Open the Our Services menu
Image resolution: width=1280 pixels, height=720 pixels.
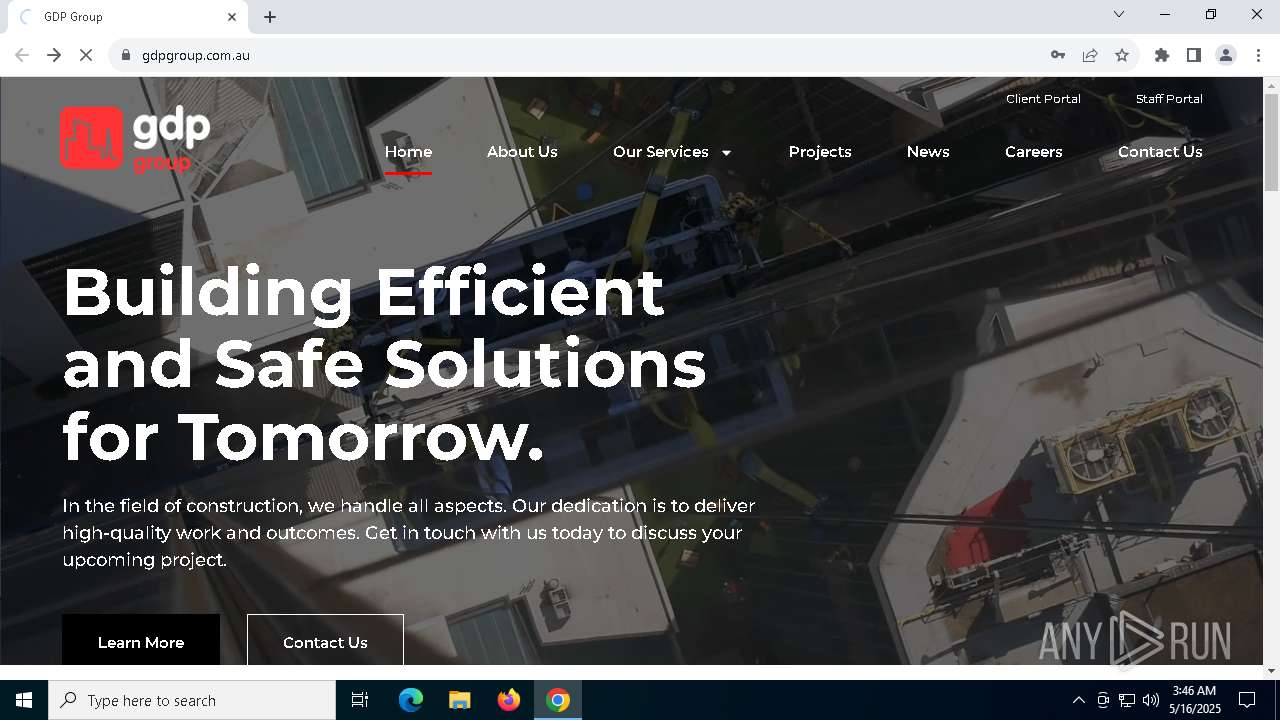tap(660, 152)
